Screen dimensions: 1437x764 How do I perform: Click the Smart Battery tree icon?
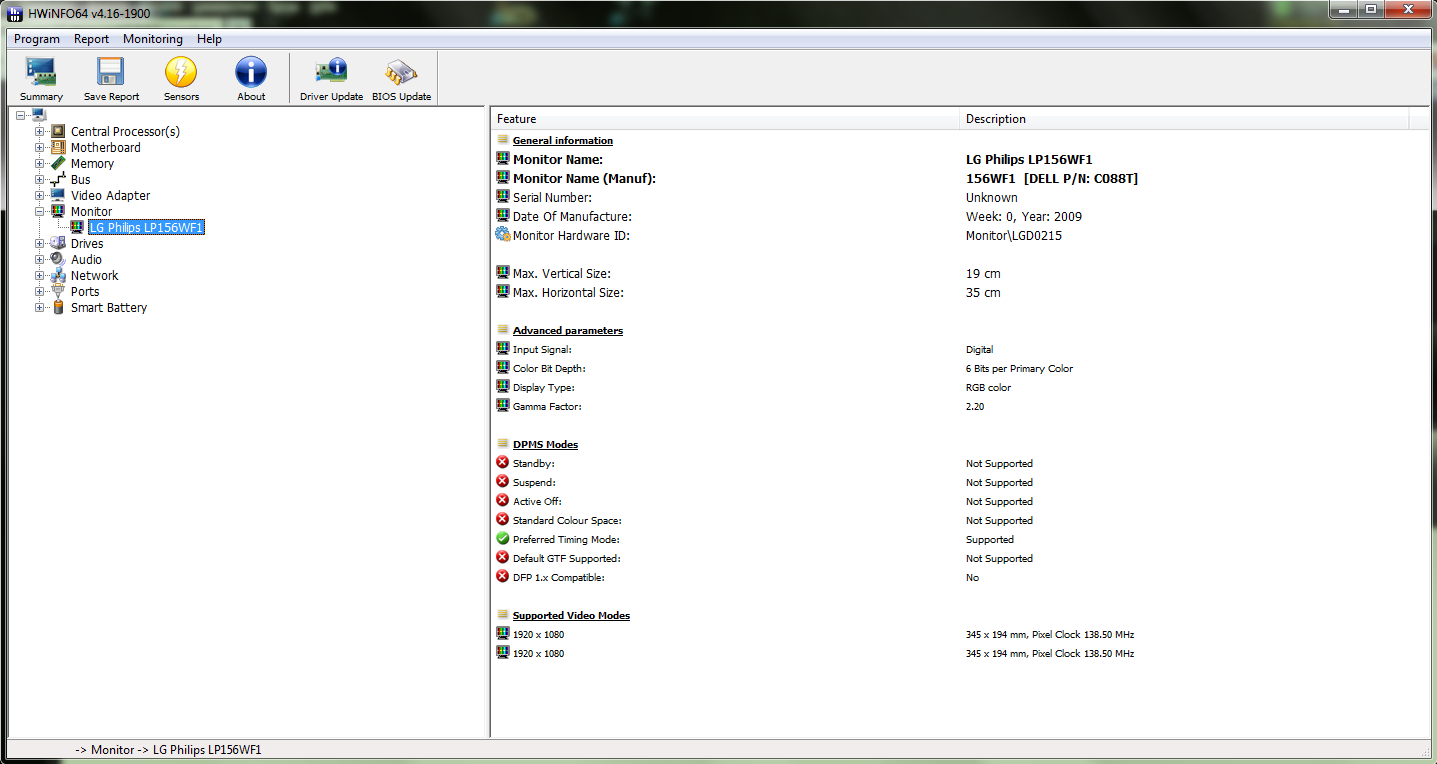[x=58, y=307]
